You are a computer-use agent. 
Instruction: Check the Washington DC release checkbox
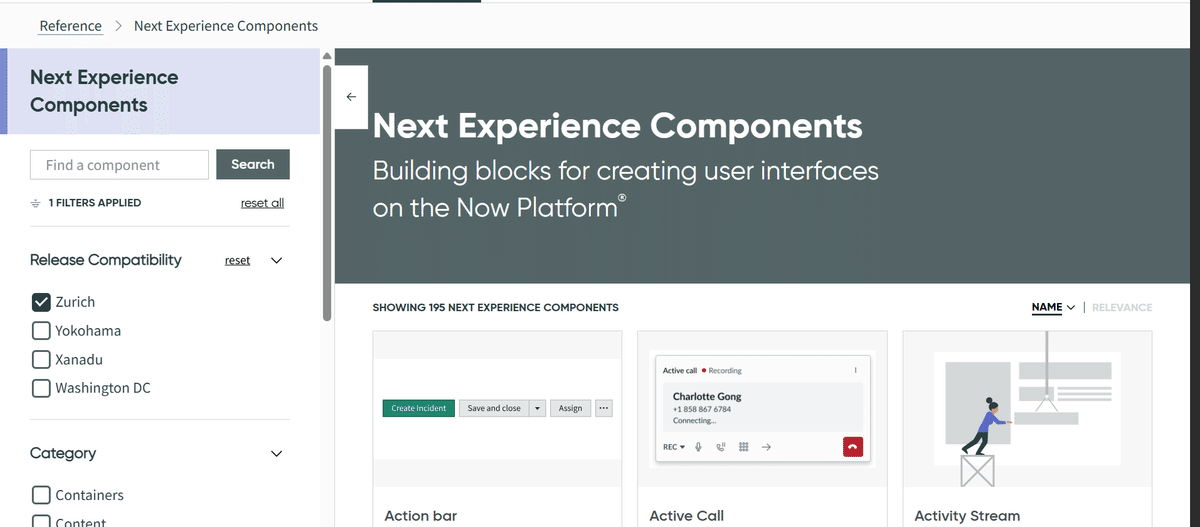41,388
